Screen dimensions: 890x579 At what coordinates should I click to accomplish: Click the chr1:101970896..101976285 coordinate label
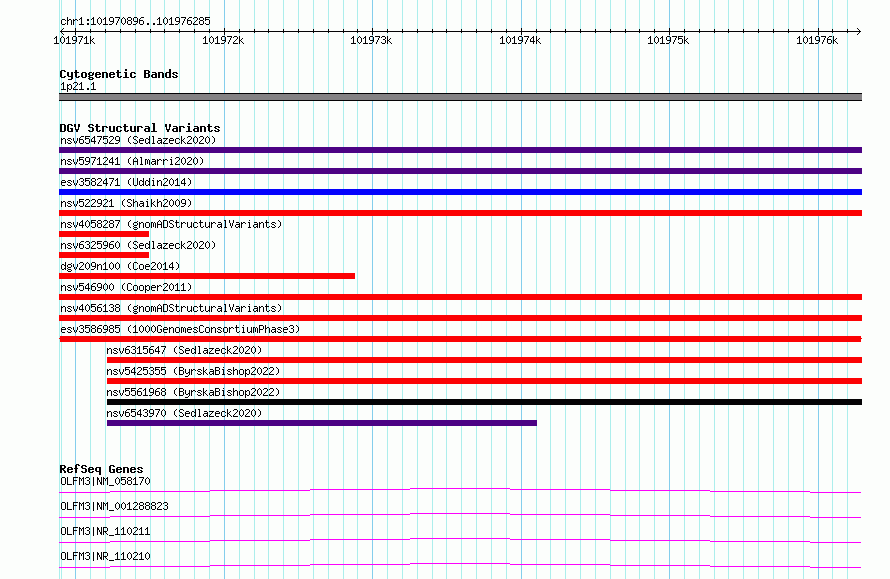coord(135,22)
